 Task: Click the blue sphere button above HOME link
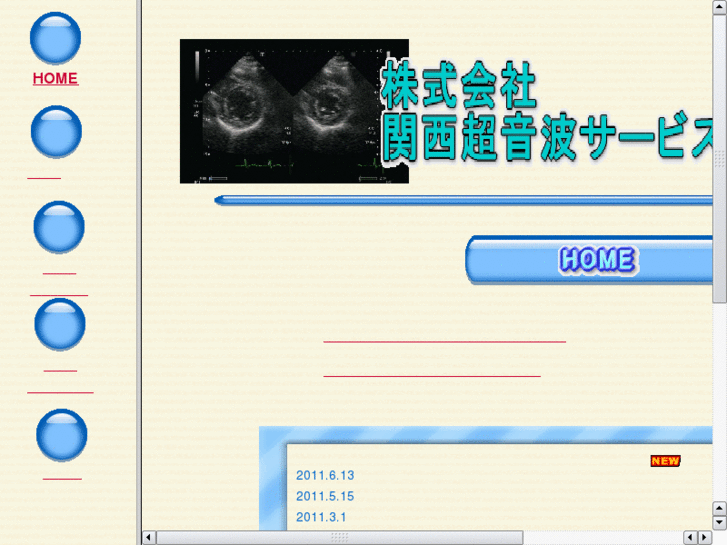click(x=55, y=38)
